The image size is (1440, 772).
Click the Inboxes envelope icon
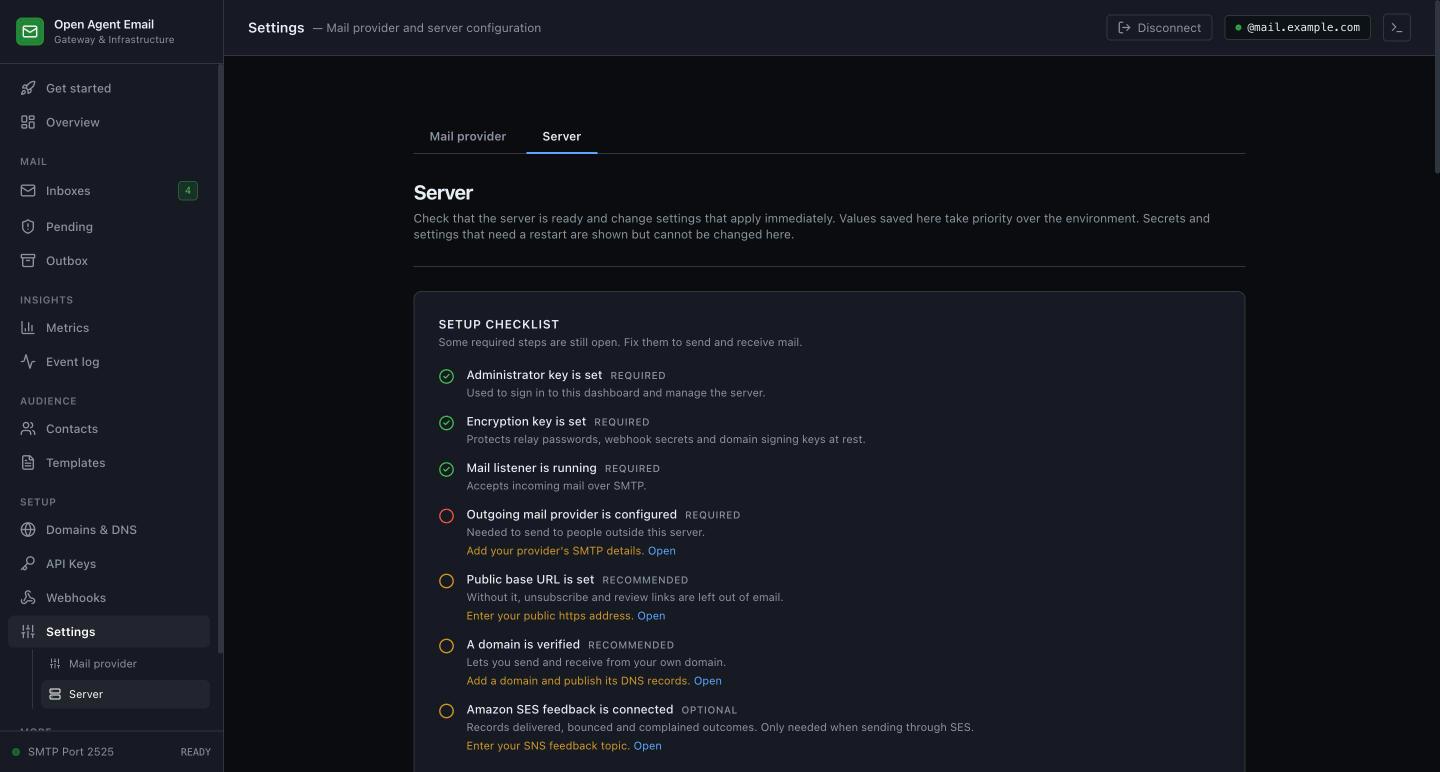click(x=28, y=191)
